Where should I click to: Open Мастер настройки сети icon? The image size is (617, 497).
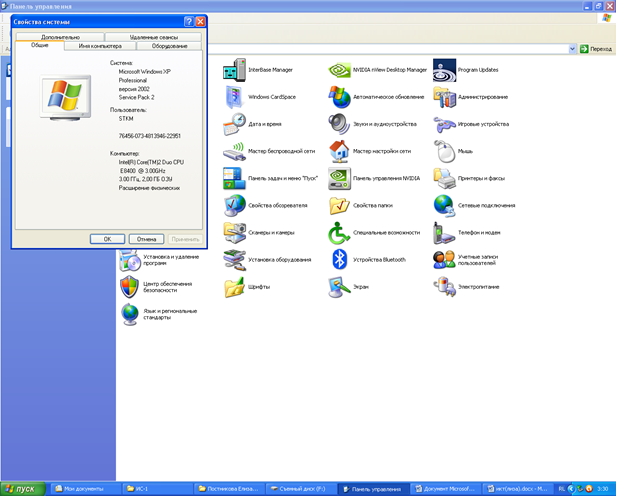339,151
